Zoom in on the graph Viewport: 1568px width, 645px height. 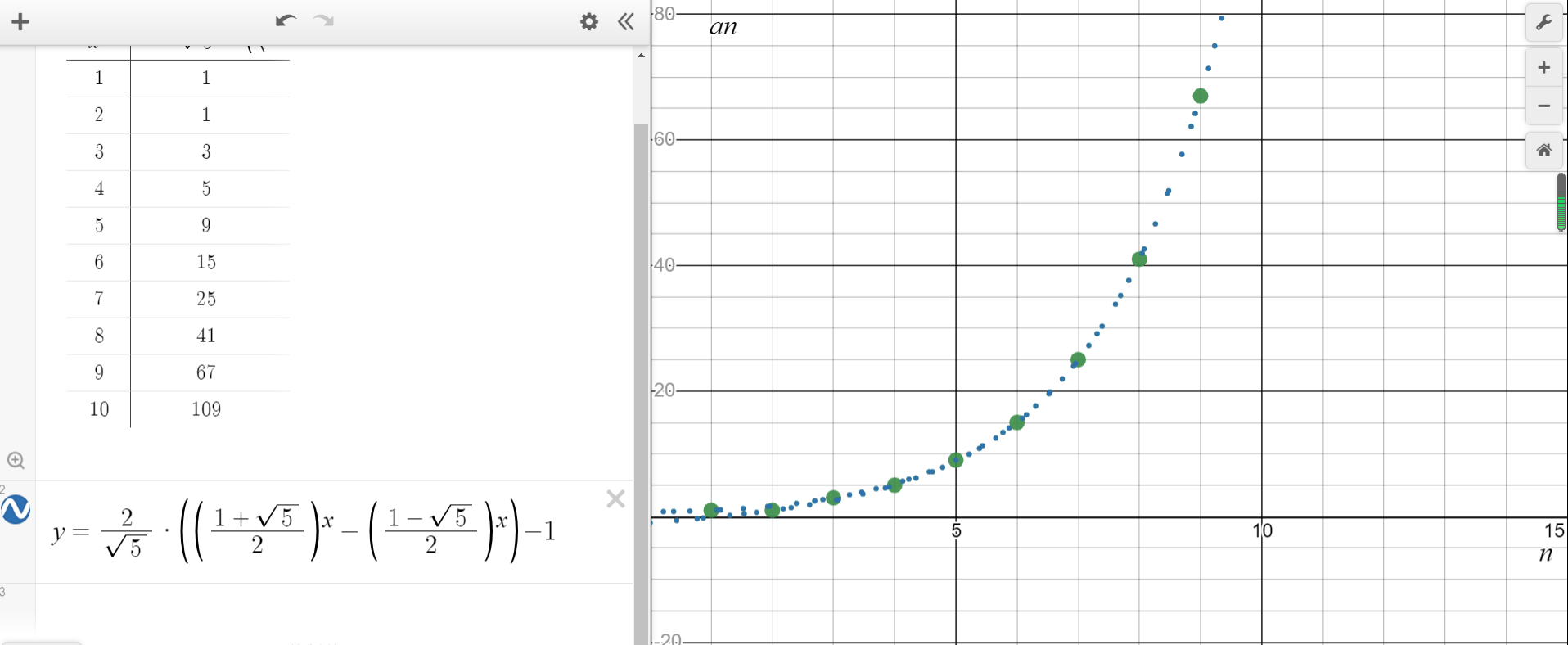(1544, 68)
